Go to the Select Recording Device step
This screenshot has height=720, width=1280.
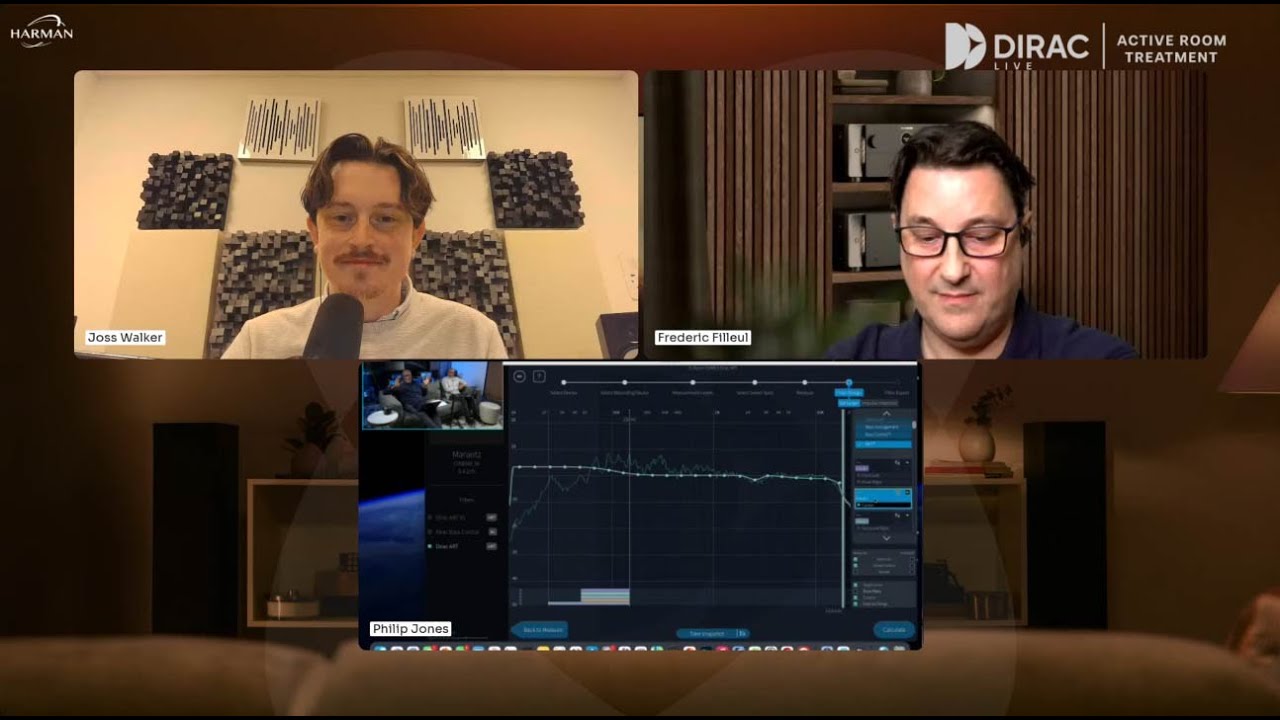pyautogui.click(x=625, y=382)
